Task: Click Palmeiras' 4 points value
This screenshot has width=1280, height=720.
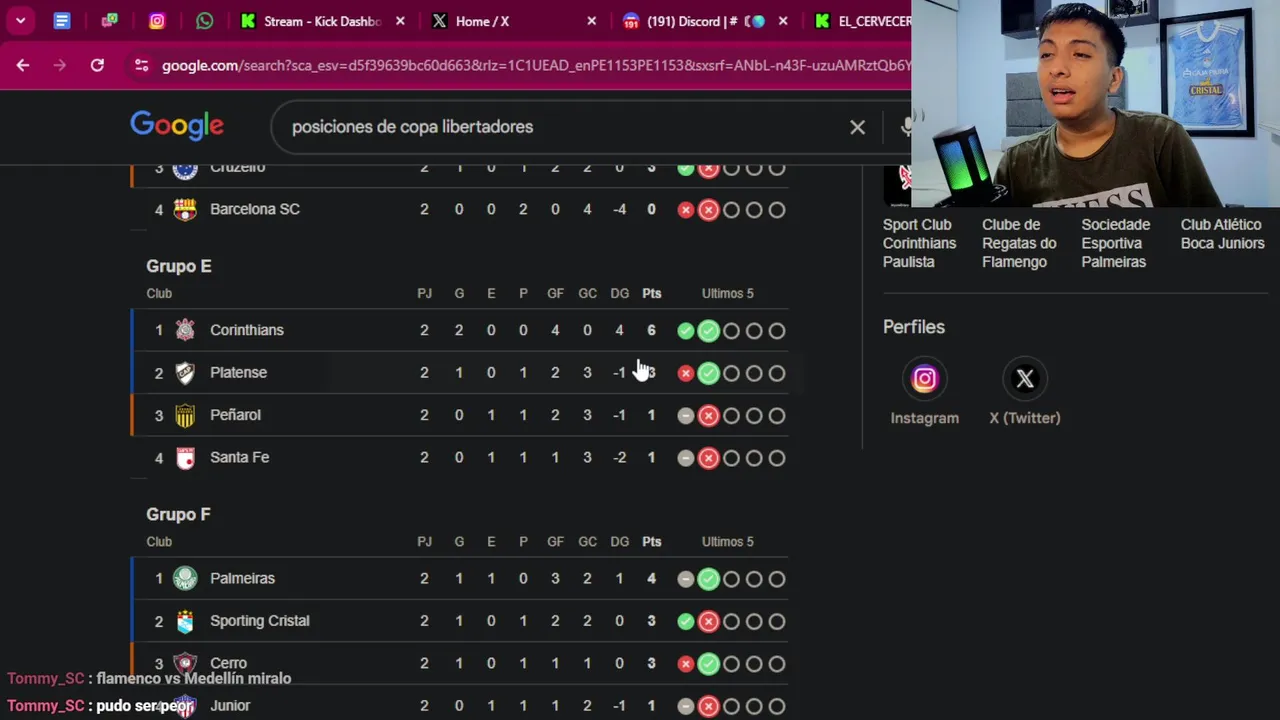Action: click(x=651, y=578)
